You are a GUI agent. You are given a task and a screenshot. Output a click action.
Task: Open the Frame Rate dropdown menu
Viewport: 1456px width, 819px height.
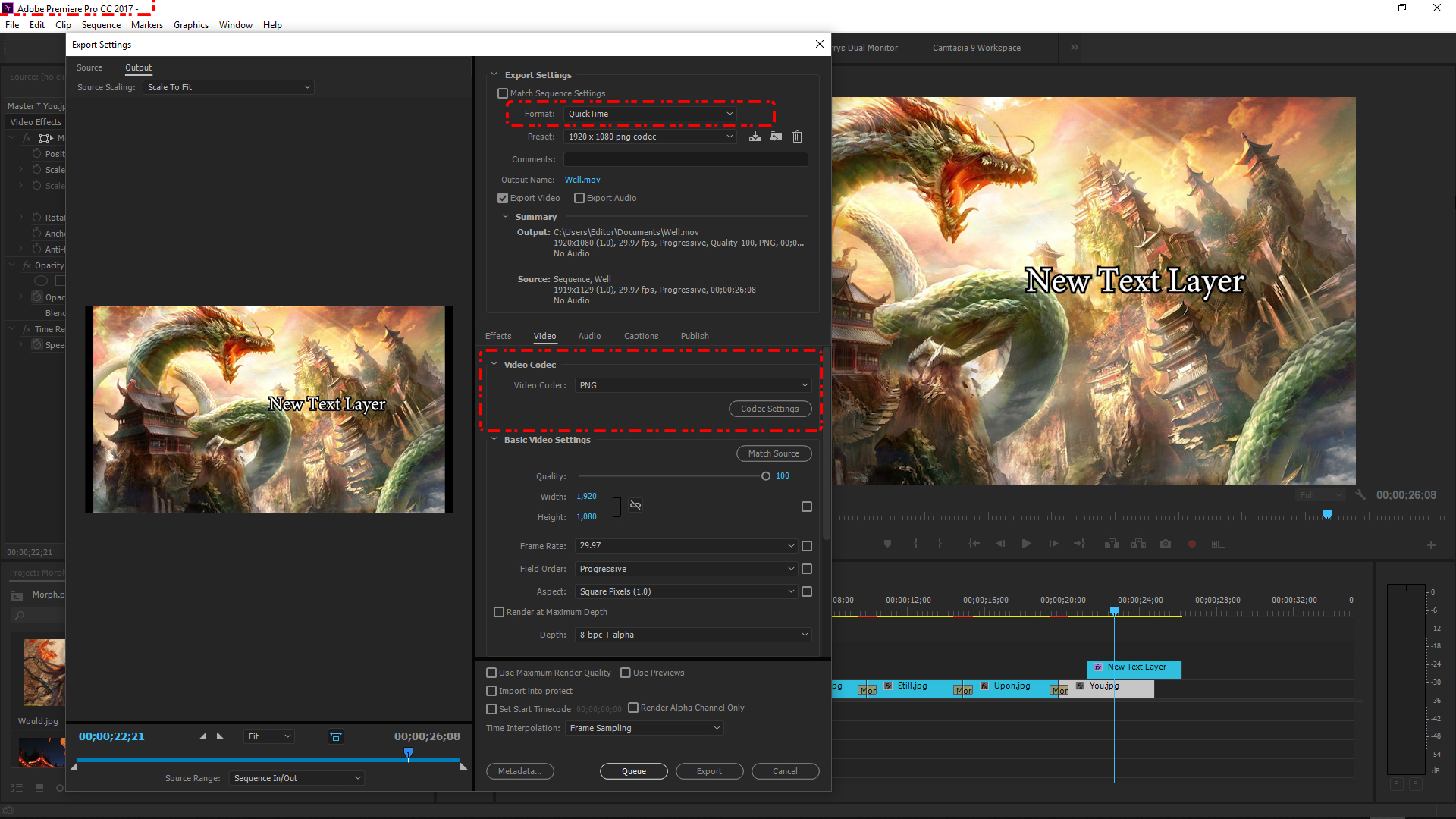pos(685,545)
